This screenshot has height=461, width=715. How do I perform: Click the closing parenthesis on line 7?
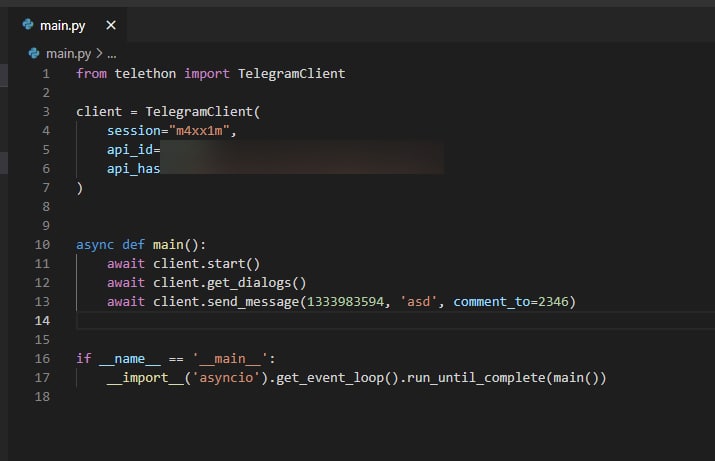click(80, 188)
